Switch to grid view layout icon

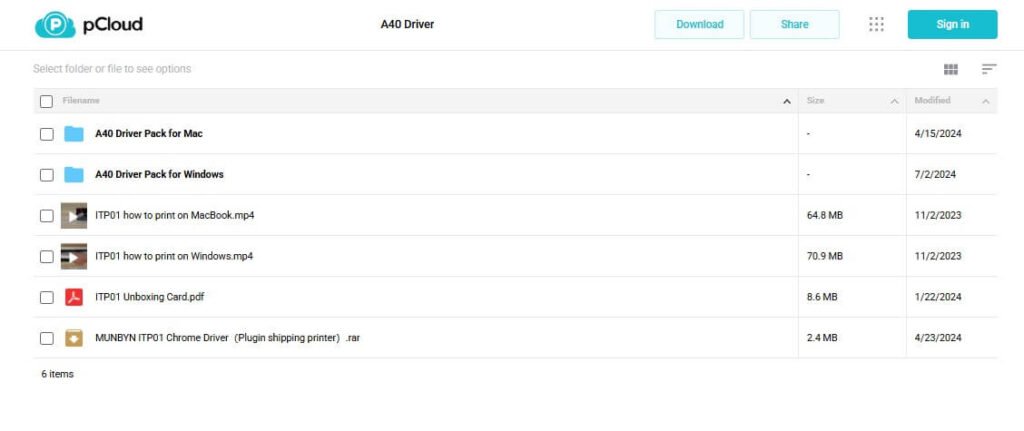951,69
